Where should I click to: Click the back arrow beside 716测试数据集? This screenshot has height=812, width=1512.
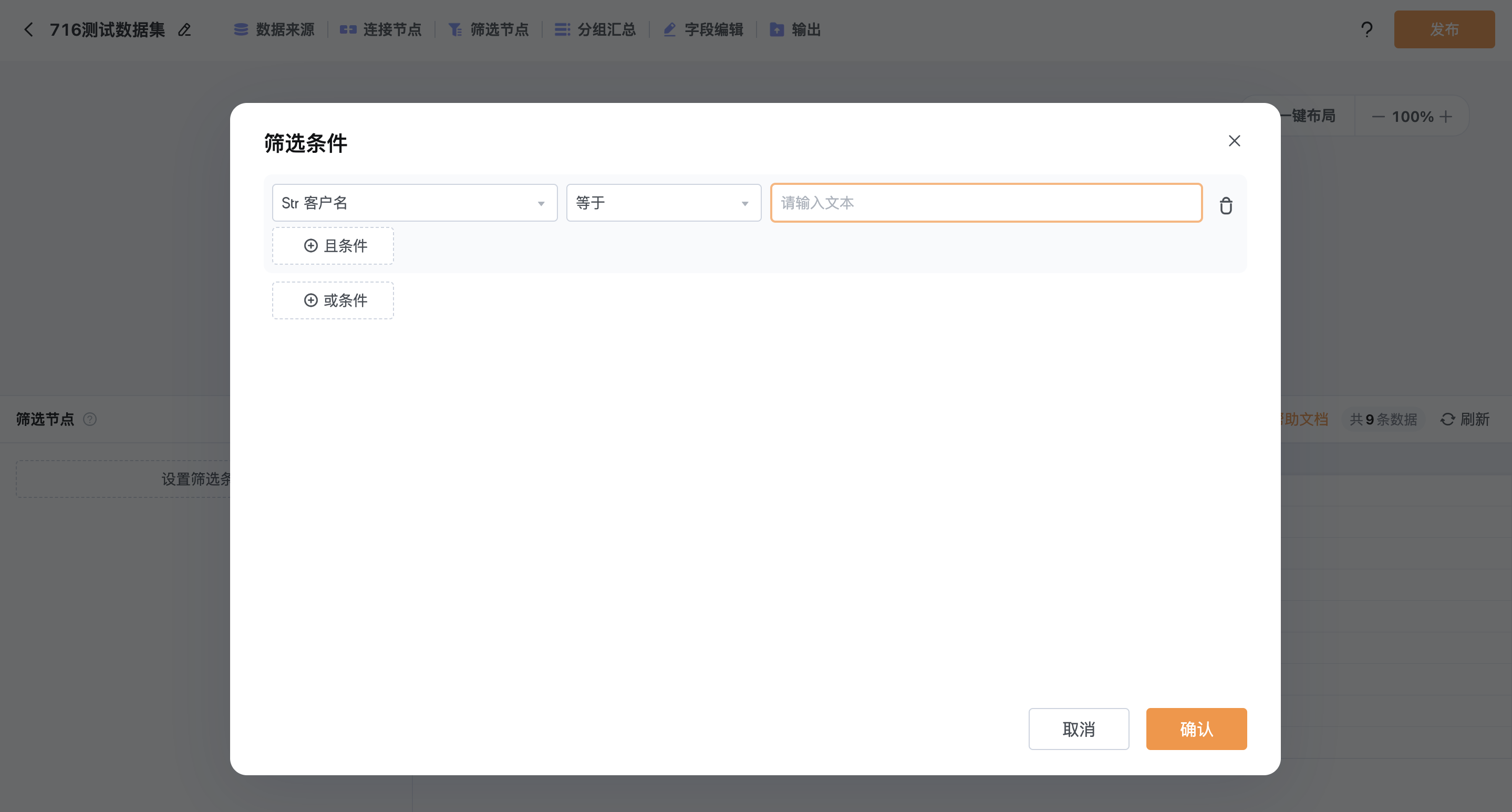pos(28,29)
